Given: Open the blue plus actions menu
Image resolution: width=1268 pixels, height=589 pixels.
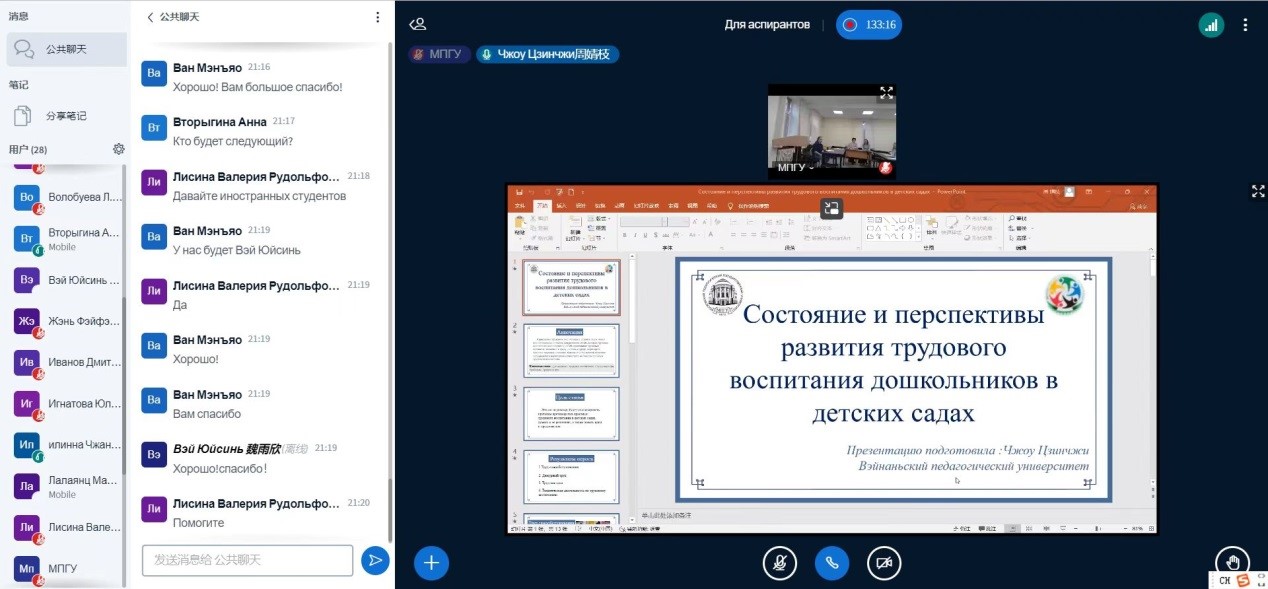Looking at the screenshot, I should click(x=431, y=563).
